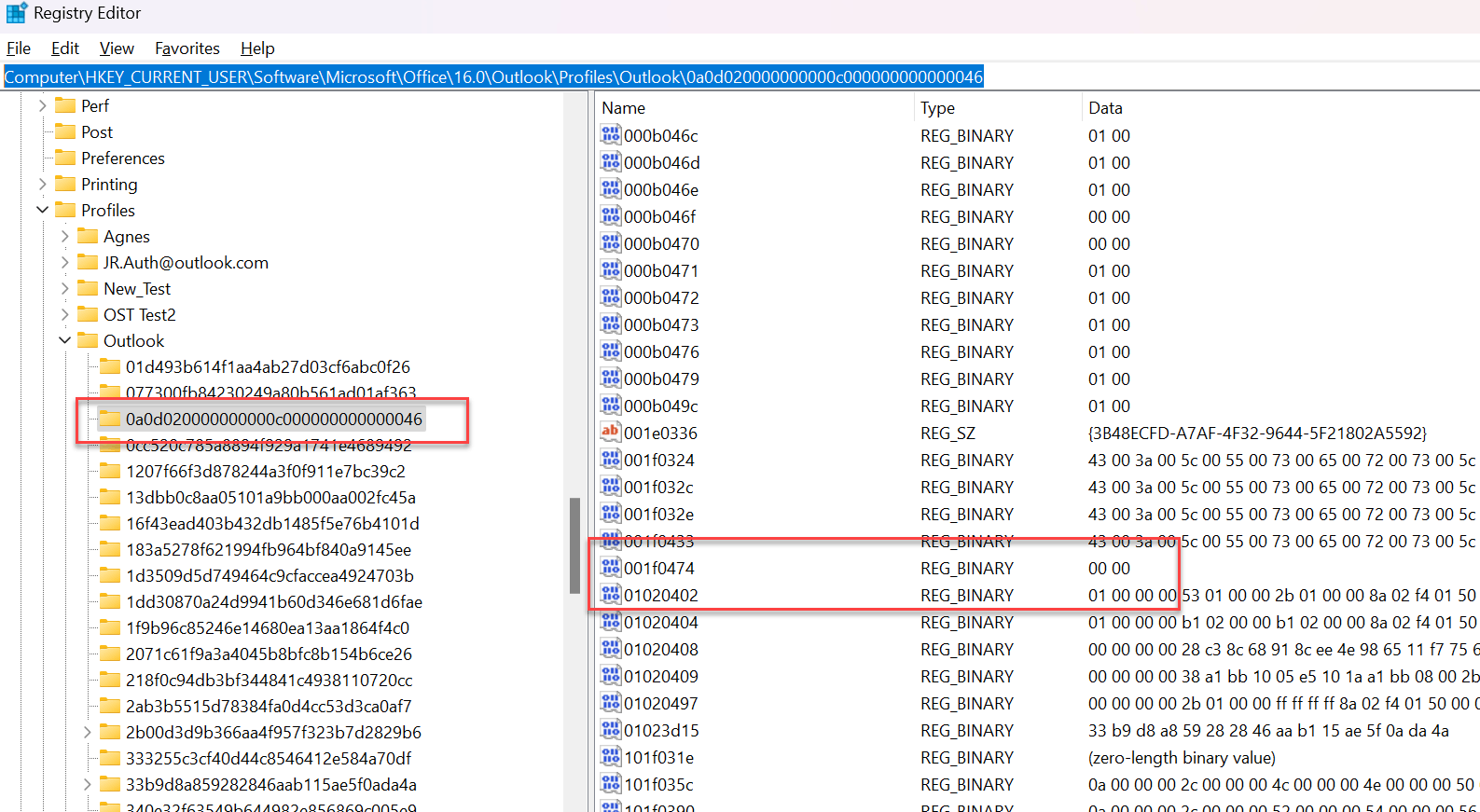Select key 1dd30870a24d9941b60d346e681d6fae
This screenshot has width=1480, height=812.
[x=274, y=602]
